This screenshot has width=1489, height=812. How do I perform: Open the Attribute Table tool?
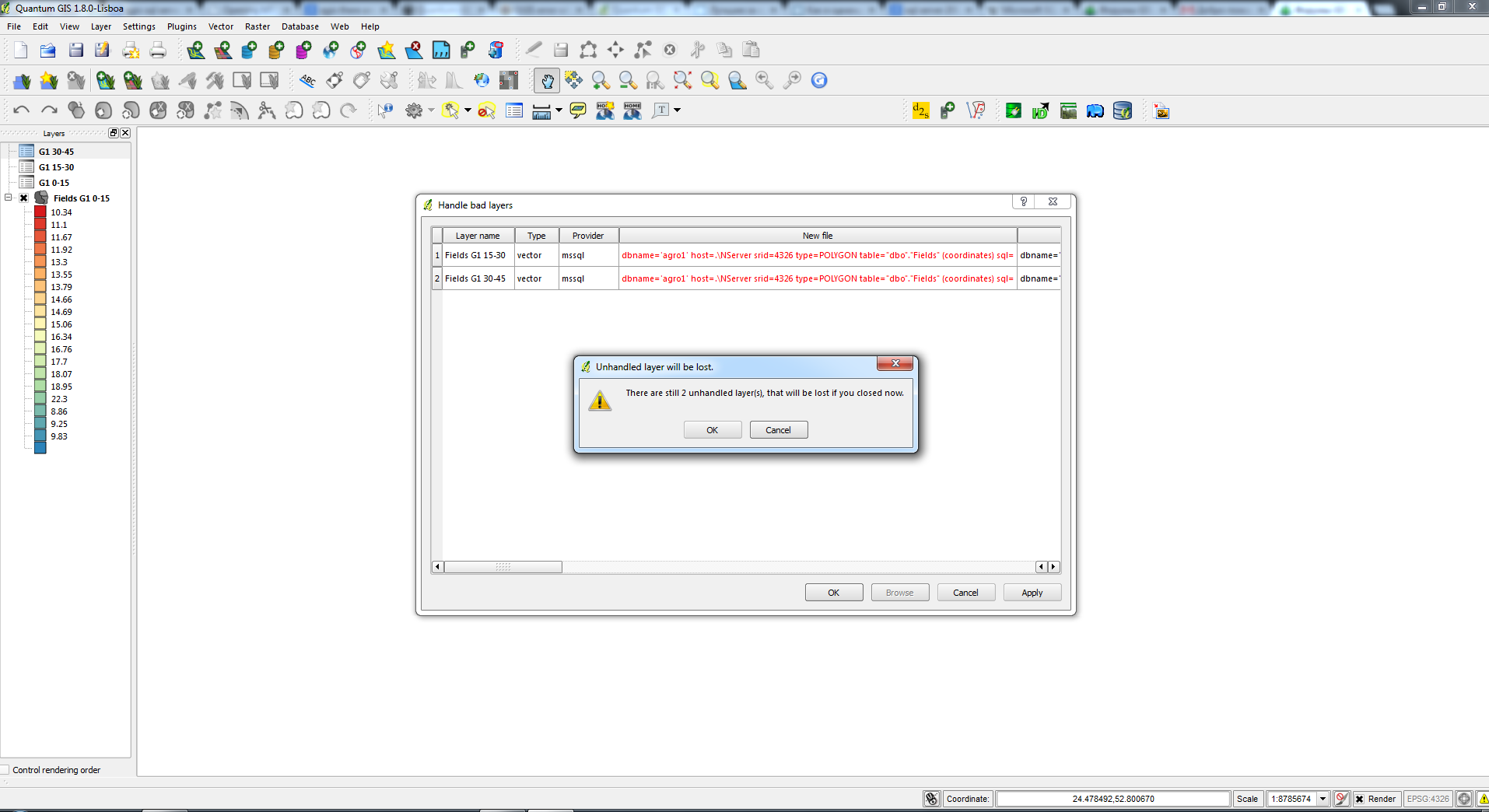click(513, 110)
